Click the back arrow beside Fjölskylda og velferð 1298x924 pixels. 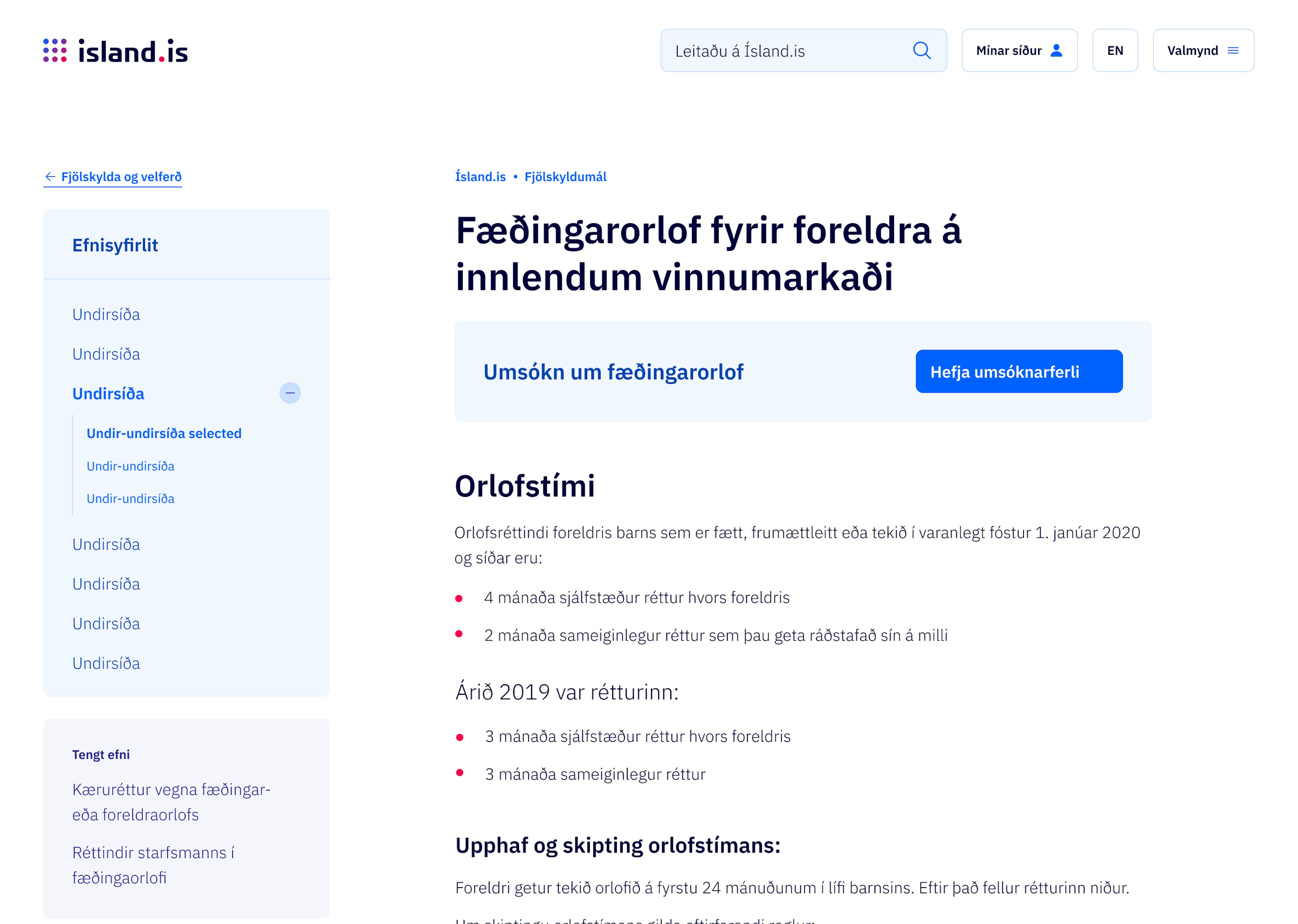pos(50,176)
